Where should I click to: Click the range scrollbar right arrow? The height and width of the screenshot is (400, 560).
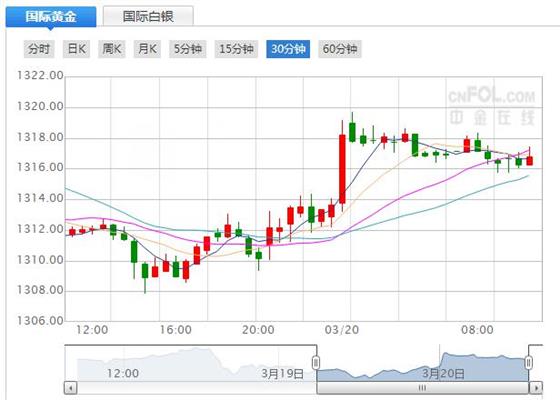[535, 388]
